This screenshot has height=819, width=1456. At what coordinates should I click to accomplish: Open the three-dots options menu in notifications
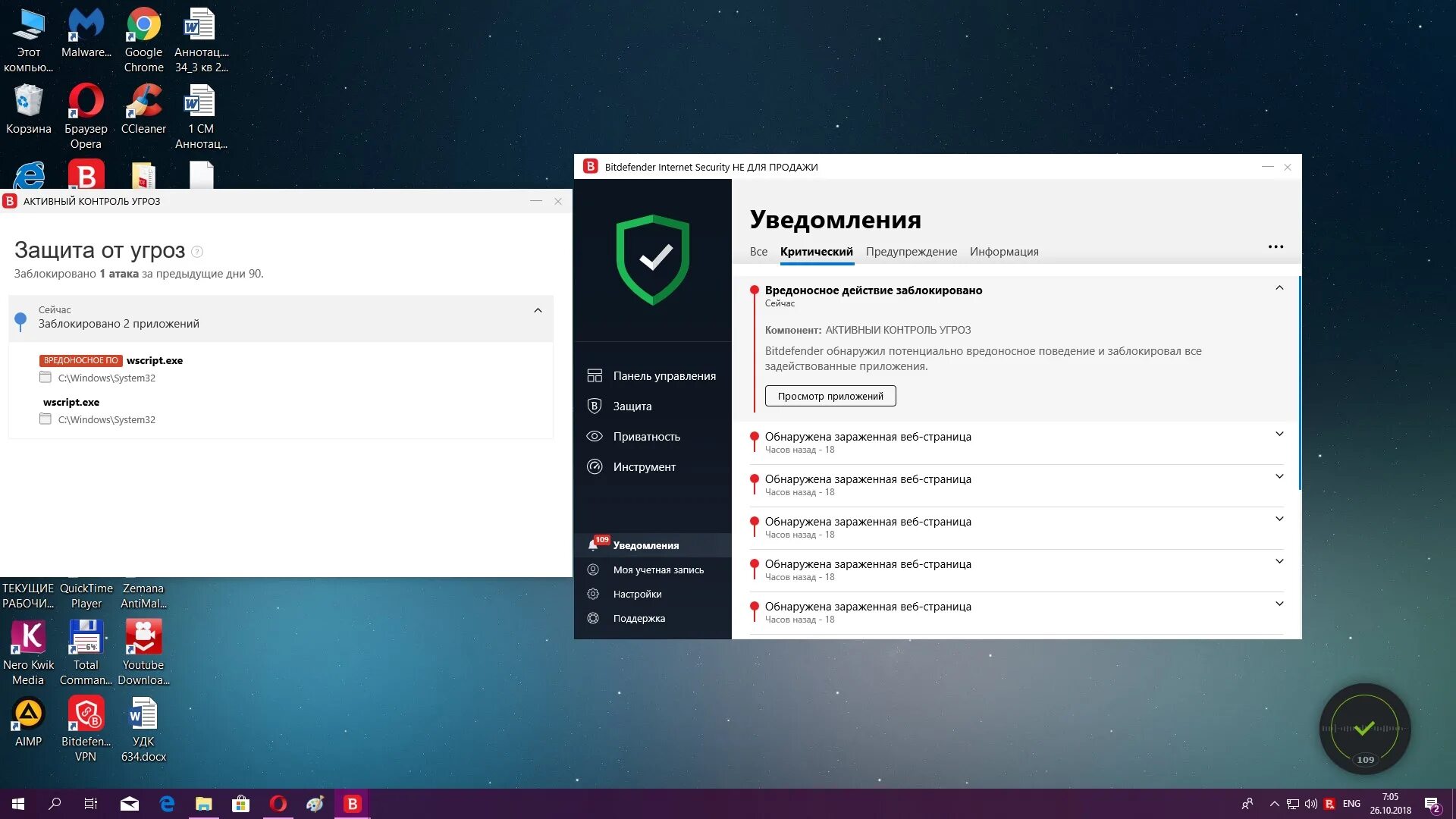coord(1276,246)
